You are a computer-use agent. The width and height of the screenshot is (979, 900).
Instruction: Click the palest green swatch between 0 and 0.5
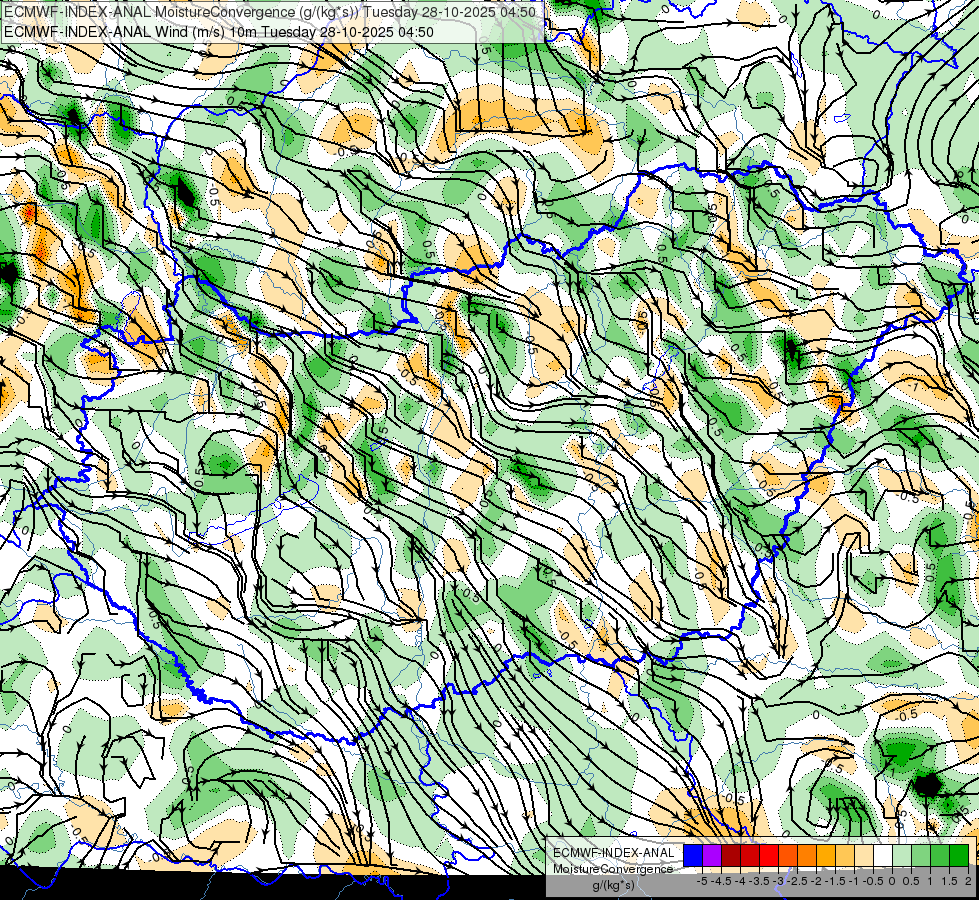[902, 855]
